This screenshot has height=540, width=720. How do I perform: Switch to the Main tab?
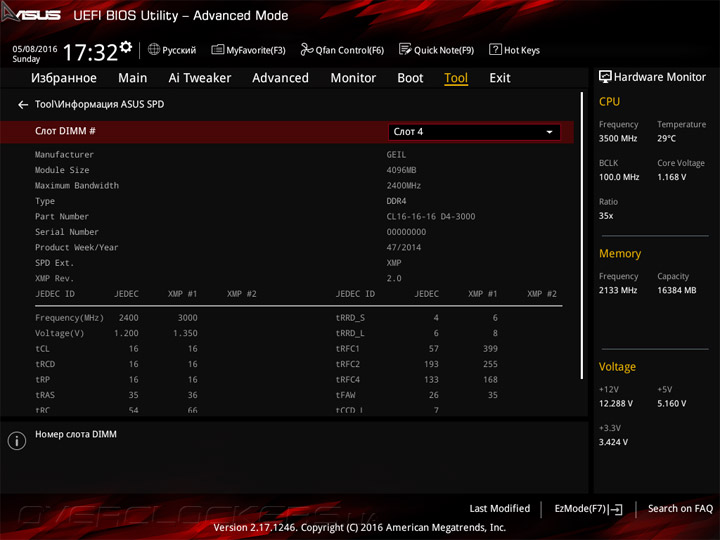pos(133,78)
